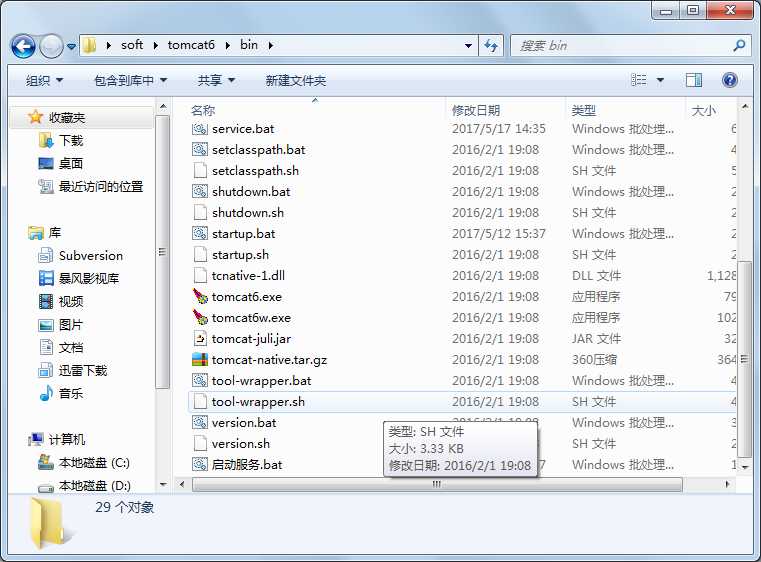This screenshot has width=761, height=562.
Task: Select tool-wrapper.bat file icon
Action: coord(199,380)
